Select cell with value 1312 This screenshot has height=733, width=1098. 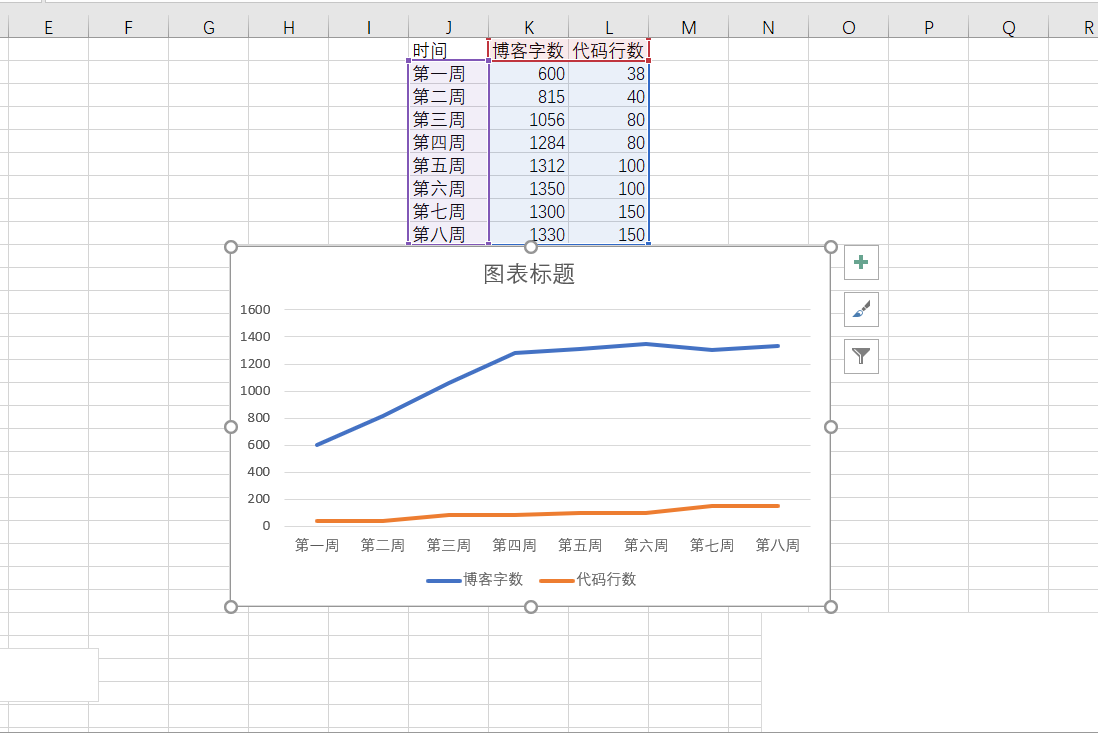[529, 165]
